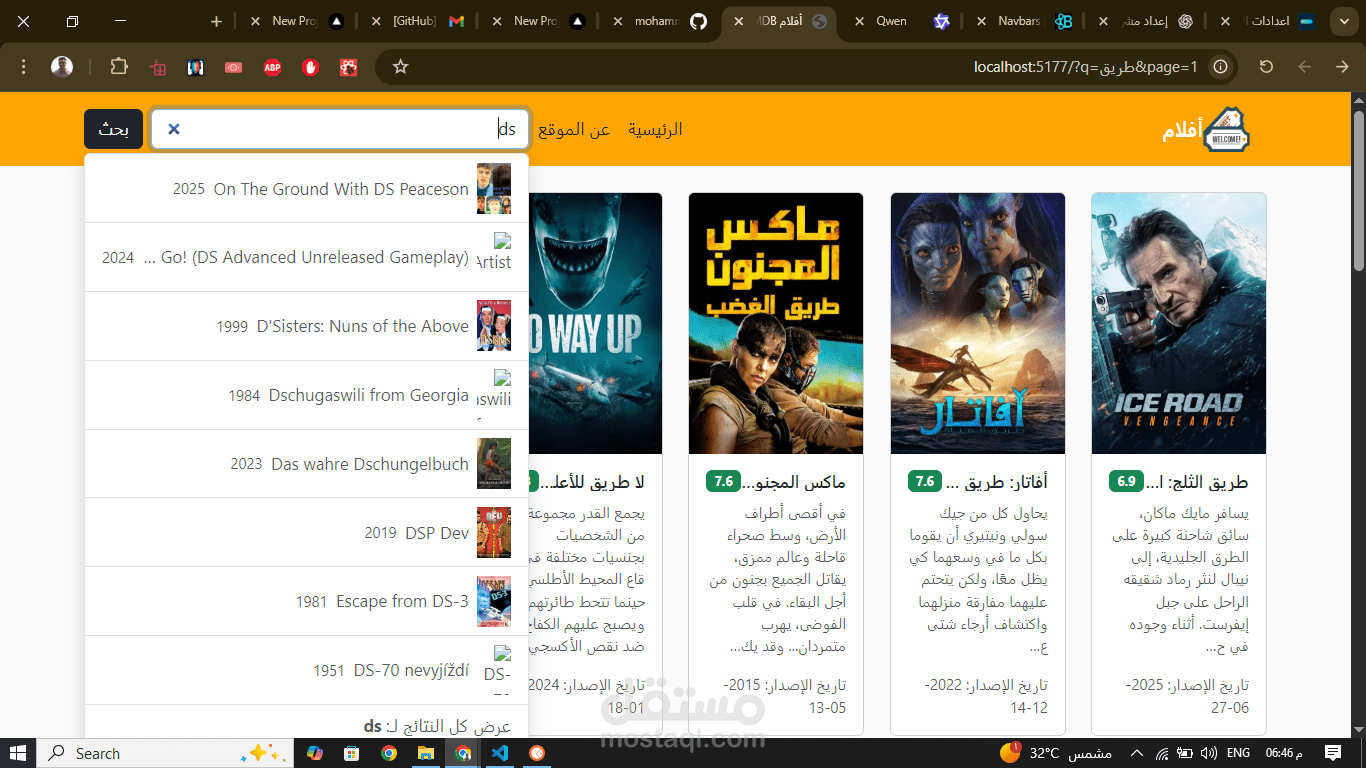The width and height of the screenshot is (1366, 768).
Task: Focus the movie search input field
Action: click(x=340, y=129)
